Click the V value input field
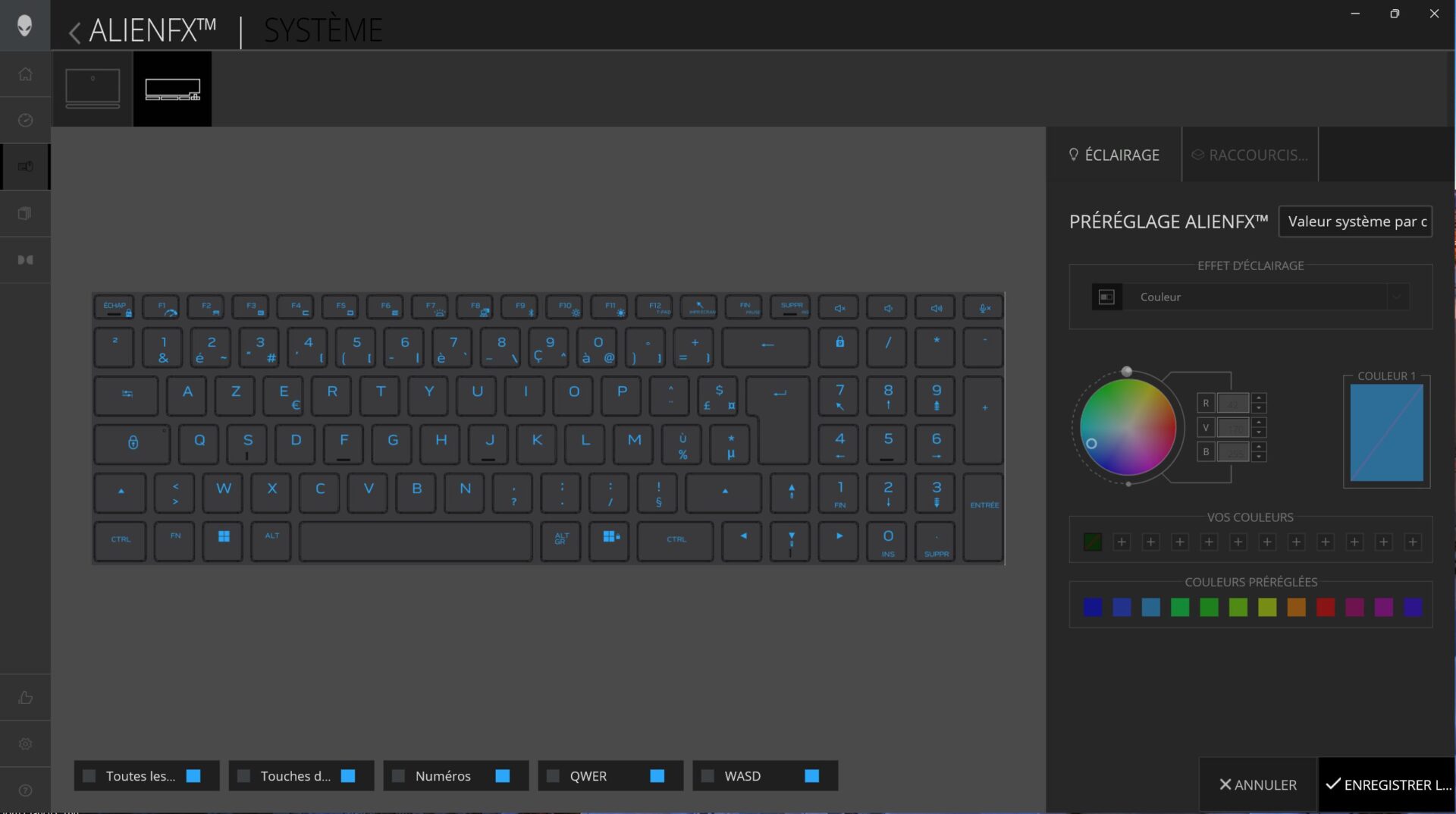 (x=1233, y=428)
